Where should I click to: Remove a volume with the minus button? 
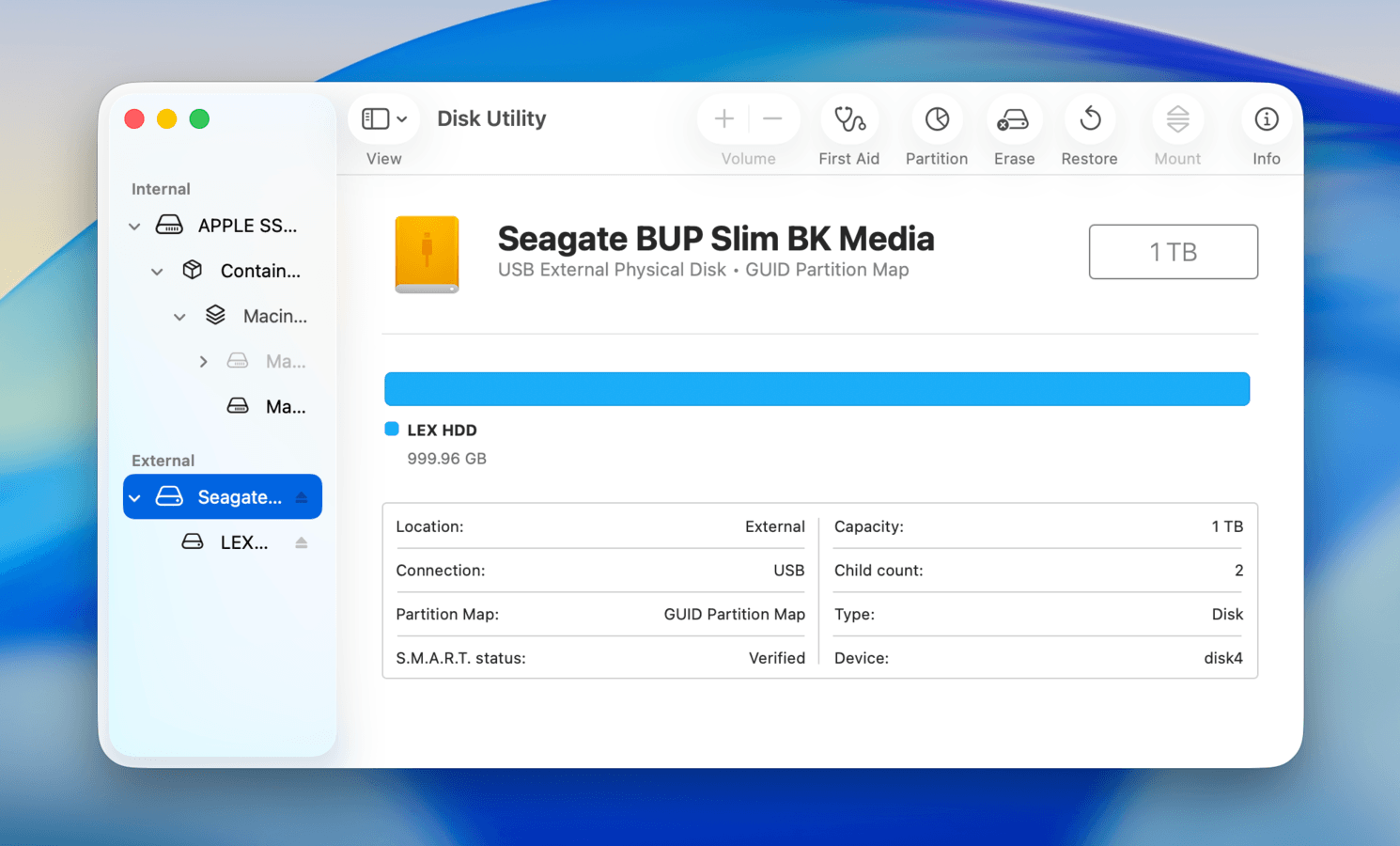tap(772, 118)
